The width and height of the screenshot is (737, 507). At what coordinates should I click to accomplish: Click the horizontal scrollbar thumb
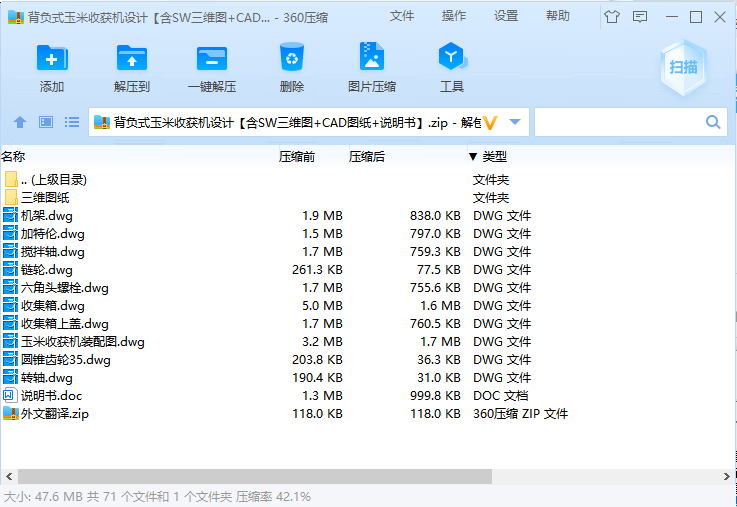tap(255, 476)
